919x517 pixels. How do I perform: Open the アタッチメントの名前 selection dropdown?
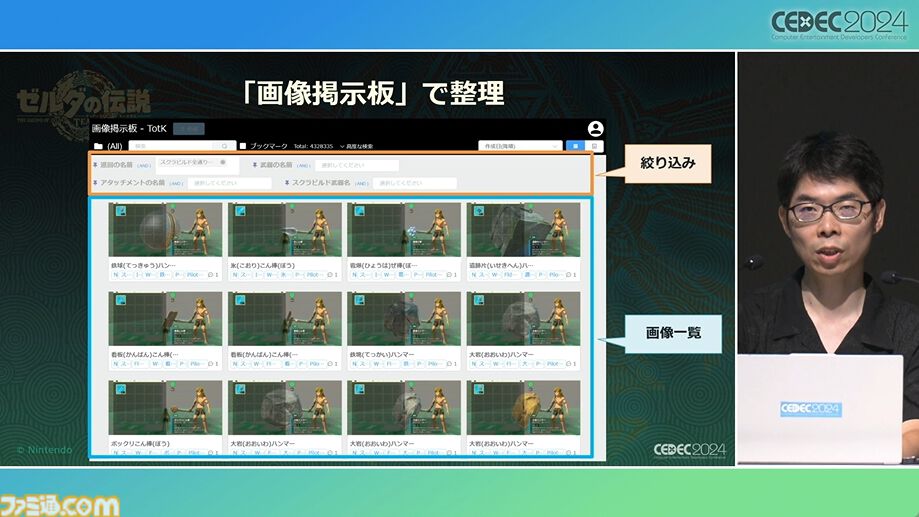coord(229,183)
